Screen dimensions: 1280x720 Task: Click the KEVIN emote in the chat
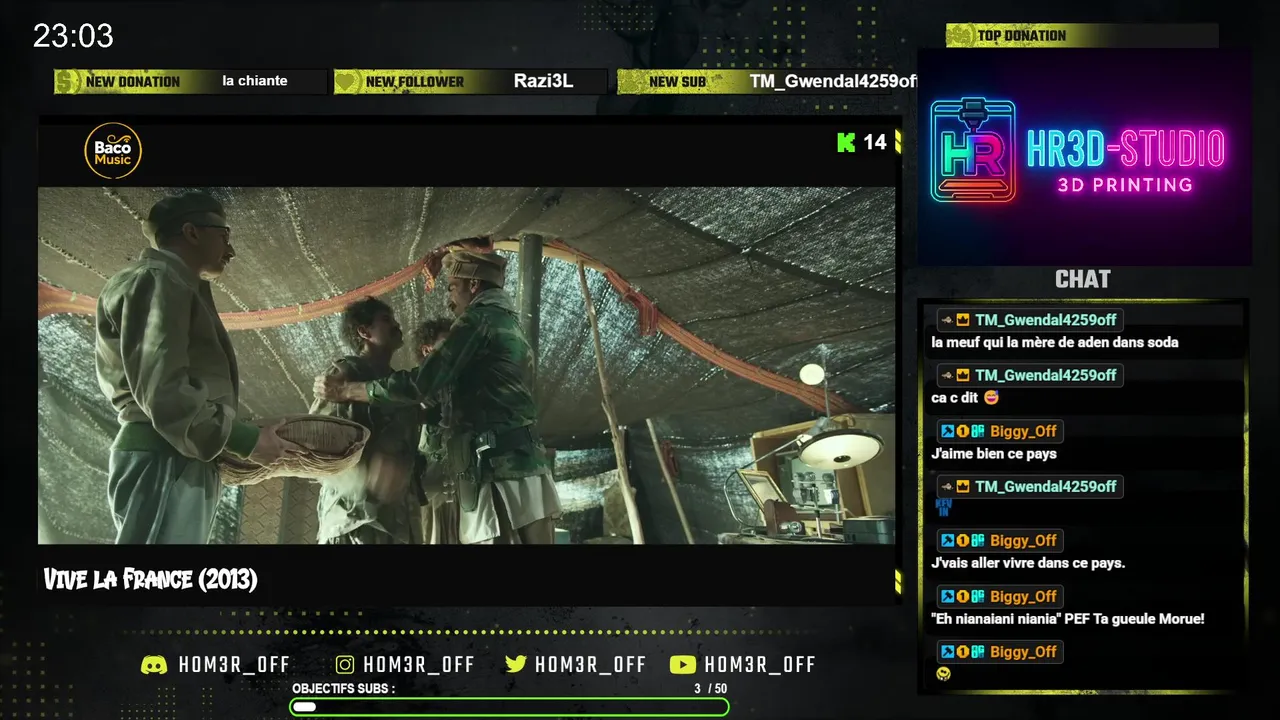943,508
